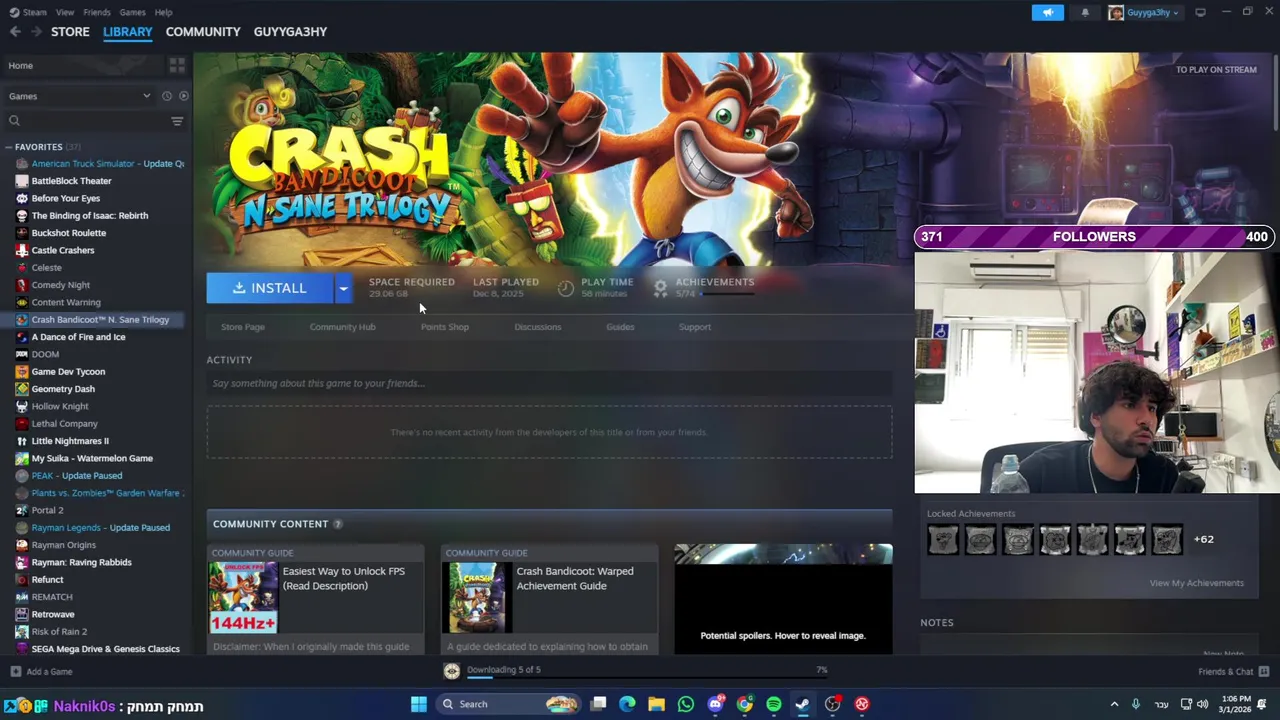Open the Support link

click(x=695, y=327)
